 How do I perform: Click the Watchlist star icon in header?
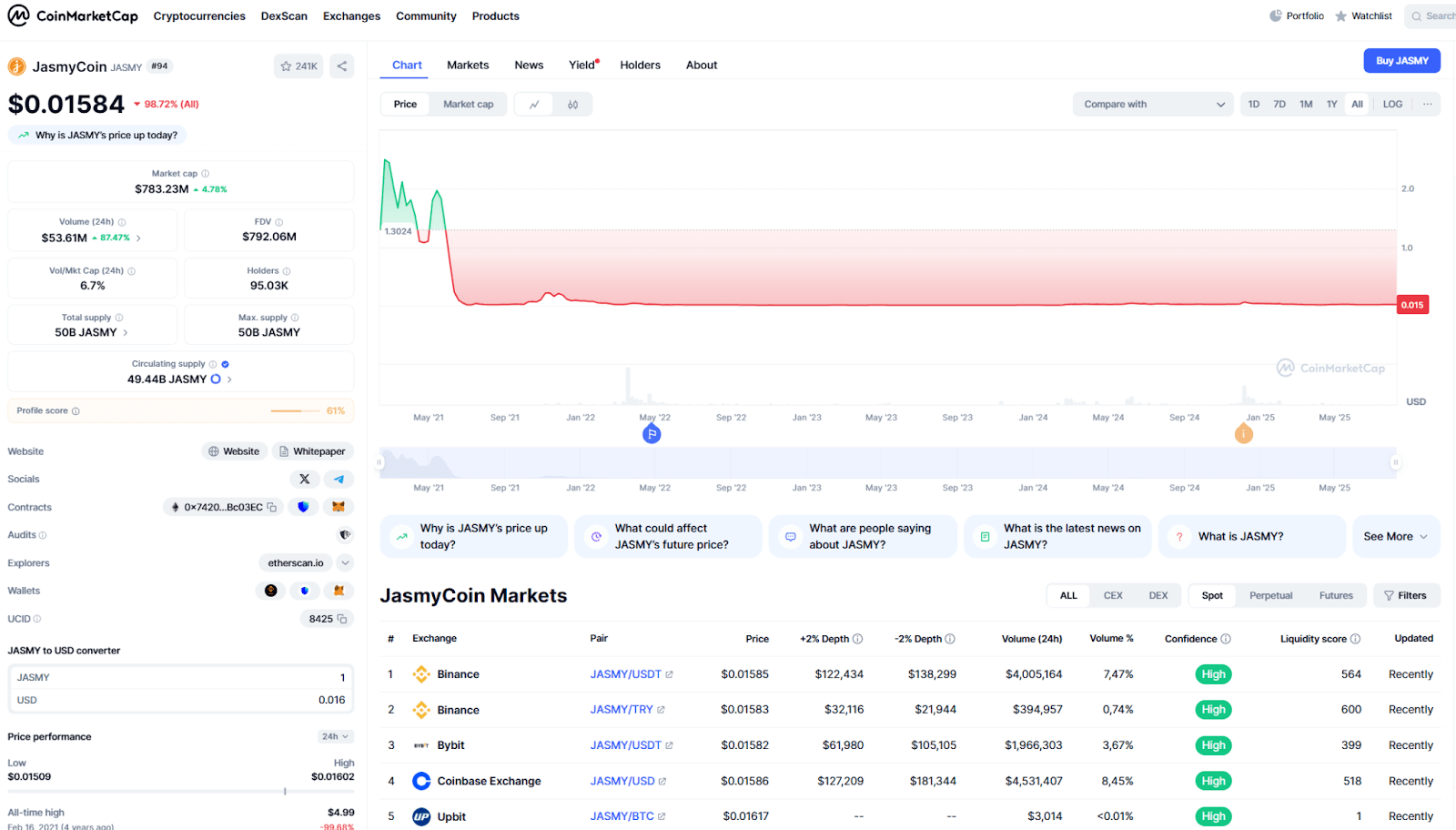click(1340, 16)
